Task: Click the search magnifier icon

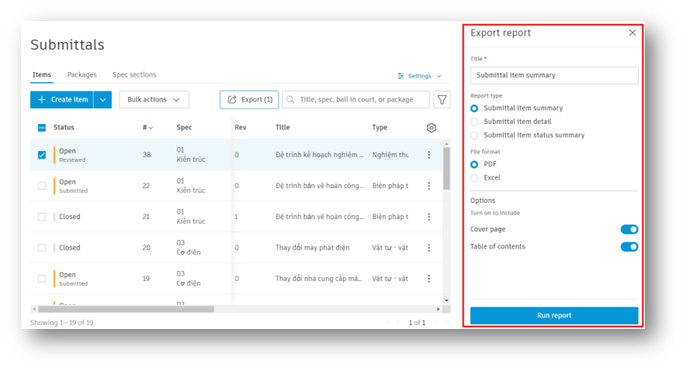Action: coord(290,100)
